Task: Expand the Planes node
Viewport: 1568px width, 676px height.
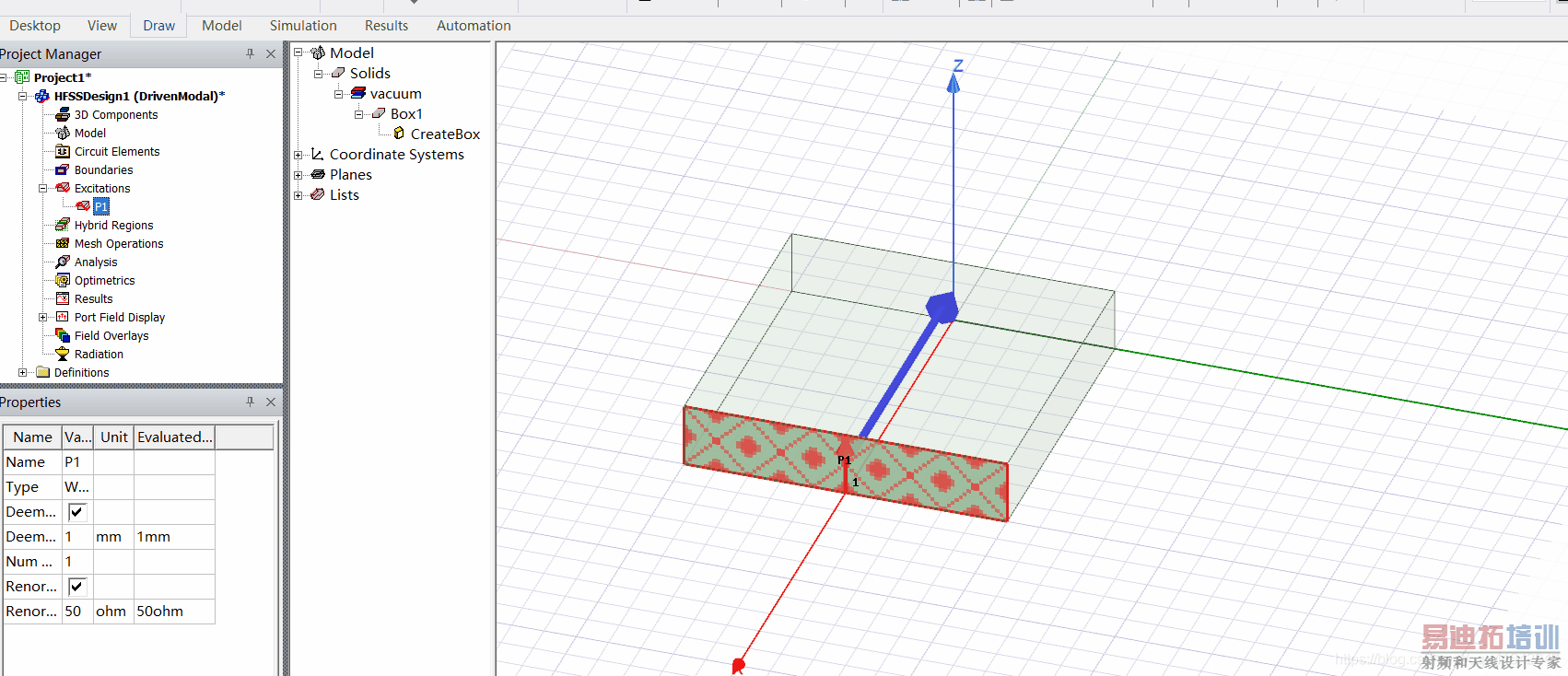Action: [298, 174]
